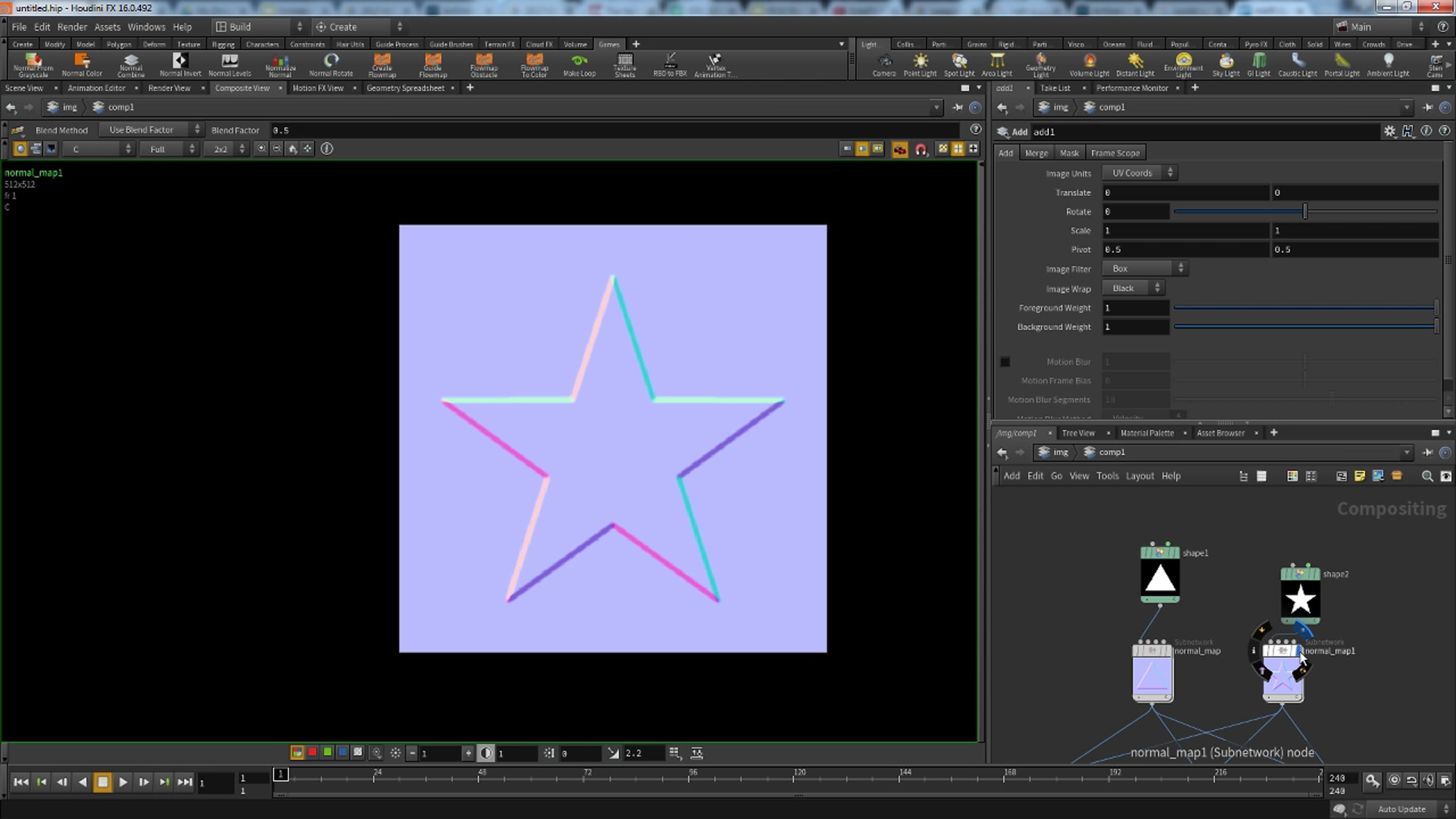The height and width of the screenshot is (819, 1456).
Task: Adjust the Rotate slider handle
Action: point(1305,211)
